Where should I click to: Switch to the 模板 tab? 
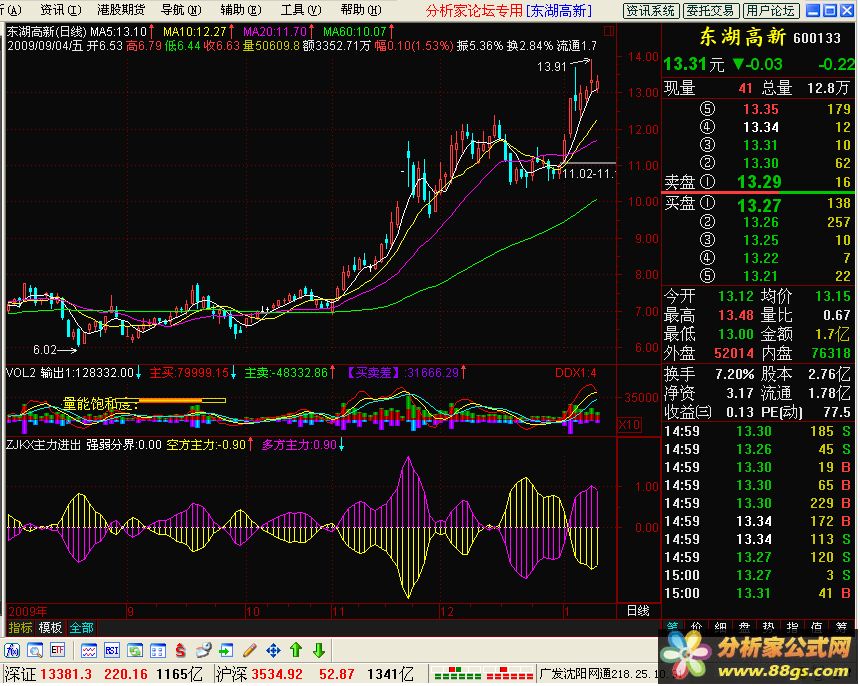click(x=50, y=627)
